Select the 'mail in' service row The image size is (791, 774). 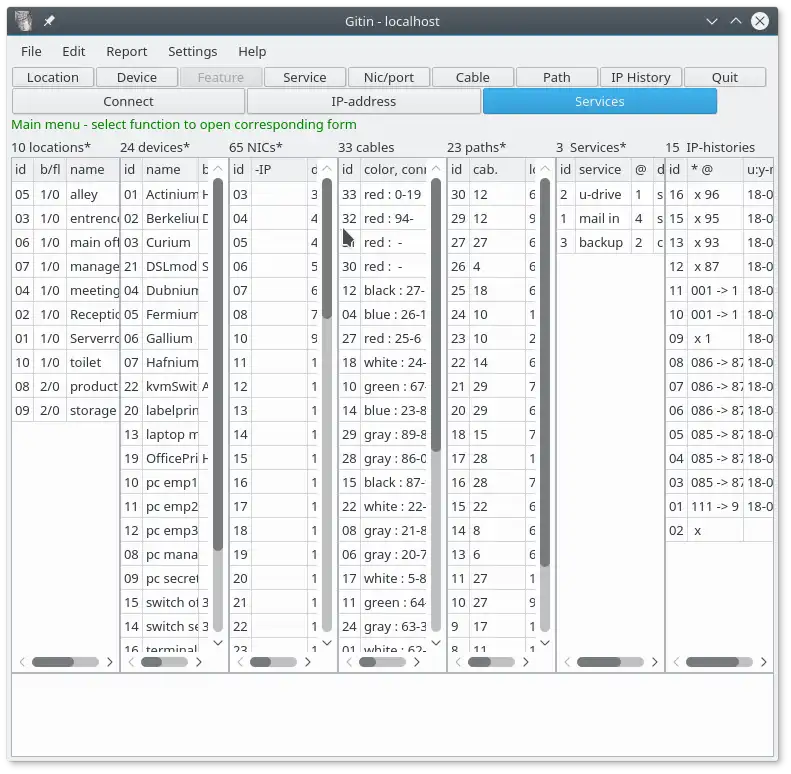point(610,218)
